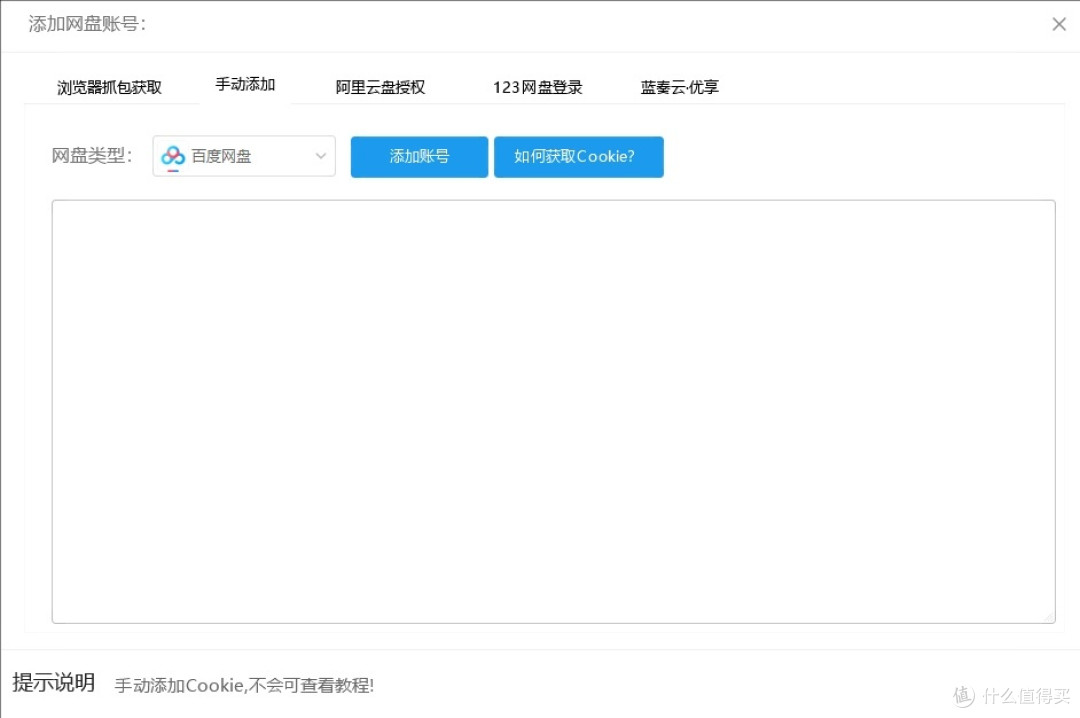Click the close X icon
The height and width of the screenshot is (718, 1080).
pyautogui.click(x=1059, y=24)
